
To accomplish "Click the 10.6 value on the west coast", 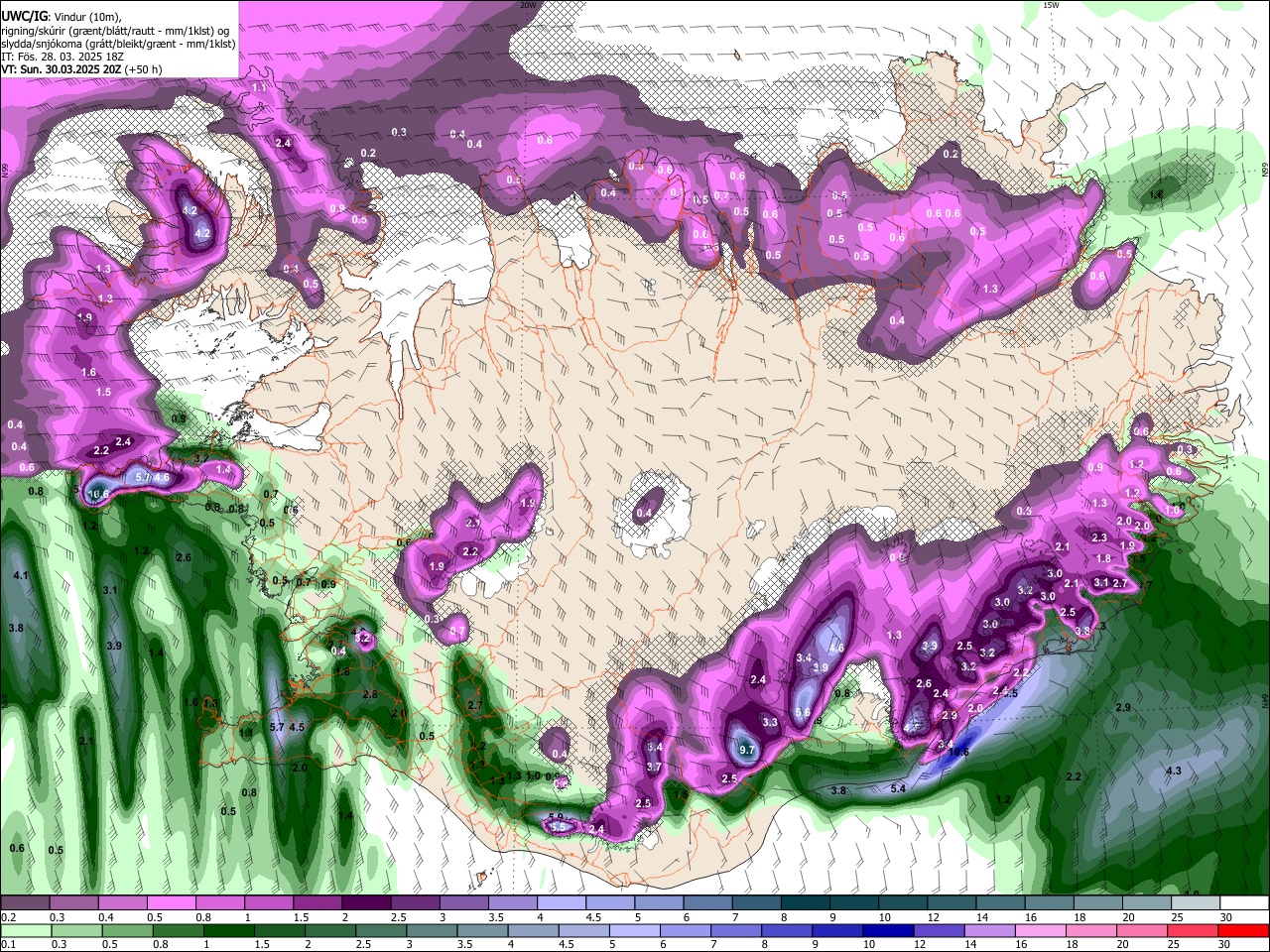I will point(98,494).
